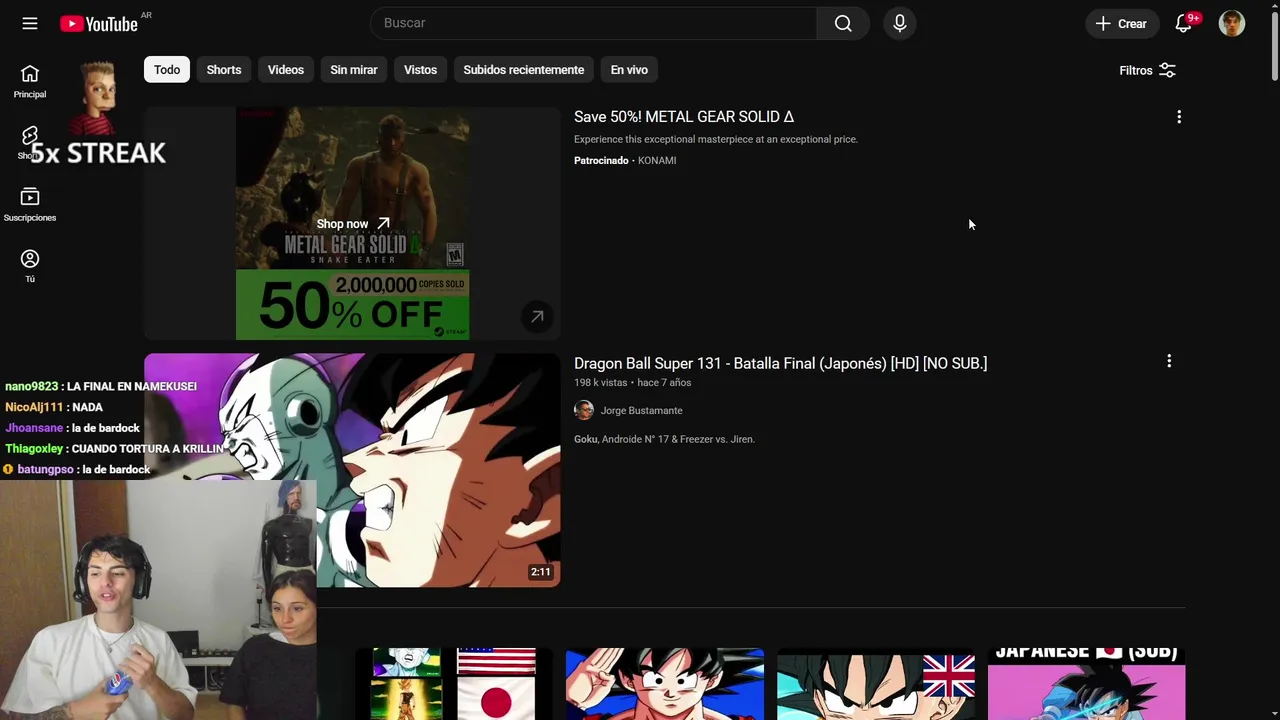The width and height of the screenshot is (1280, 720).
Task: Click Shop now on the ad
Action: point(353,224)
